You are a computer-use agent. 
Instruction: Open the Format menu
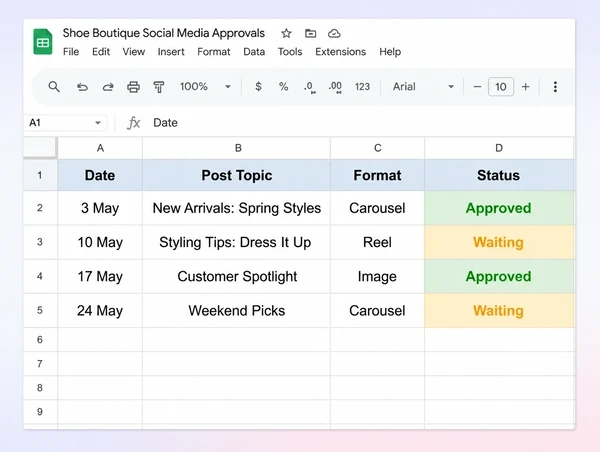[x=214, y=52]
